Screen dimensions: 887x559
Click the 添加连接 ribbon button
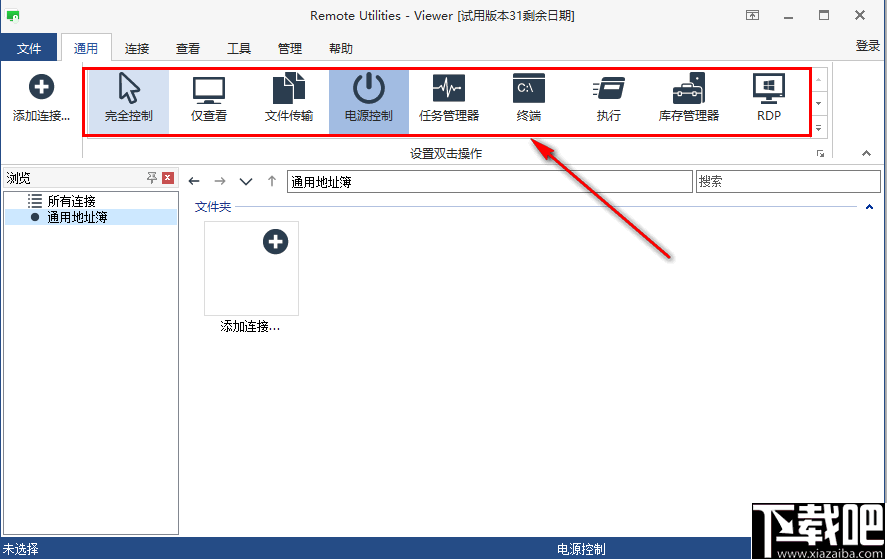tap(41, 100)
